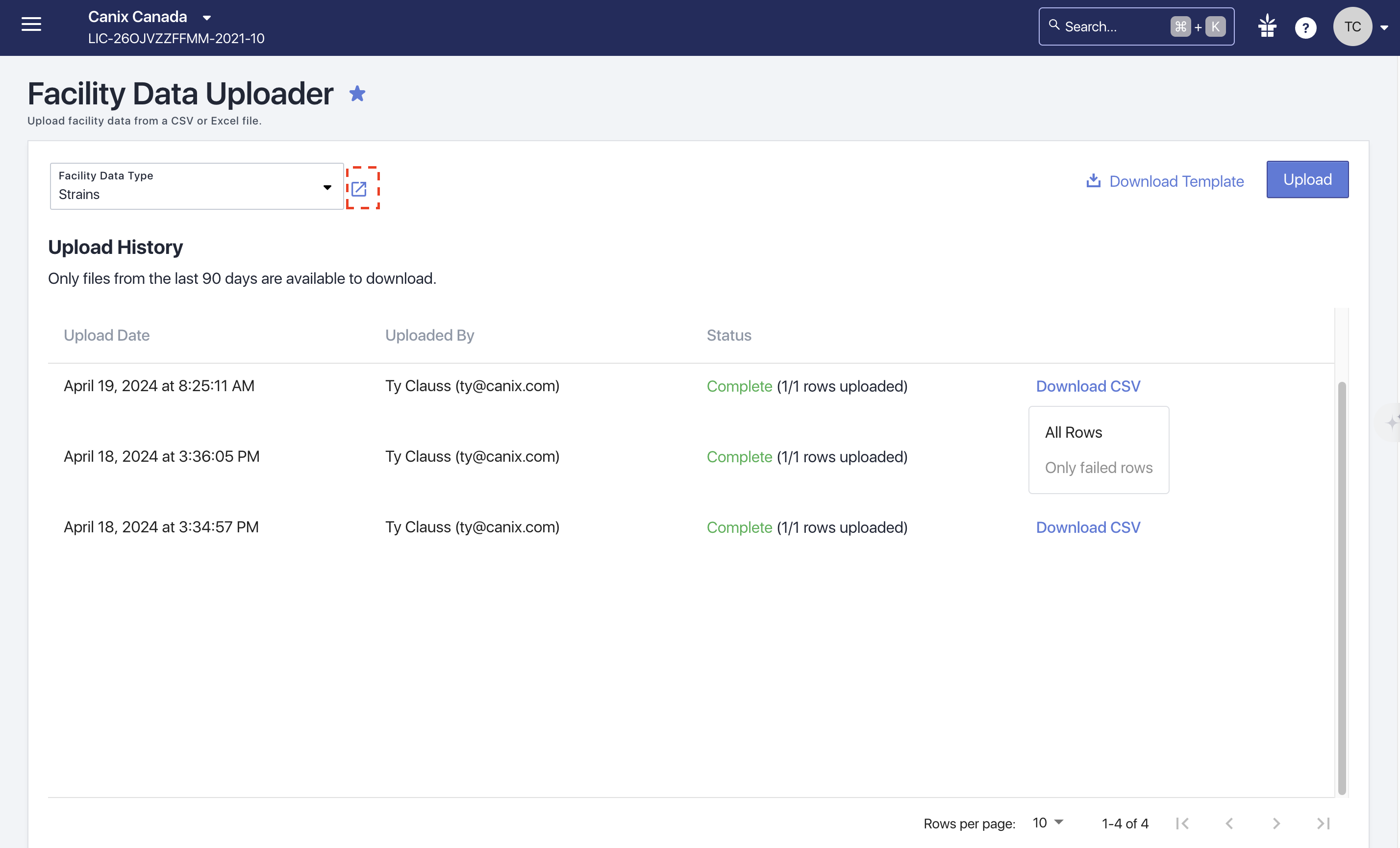This screenshot has height=848, width=1400.
Task: Open the Facility Data Type dropdown
Action: pyautogui.click(x=197, y=186)
